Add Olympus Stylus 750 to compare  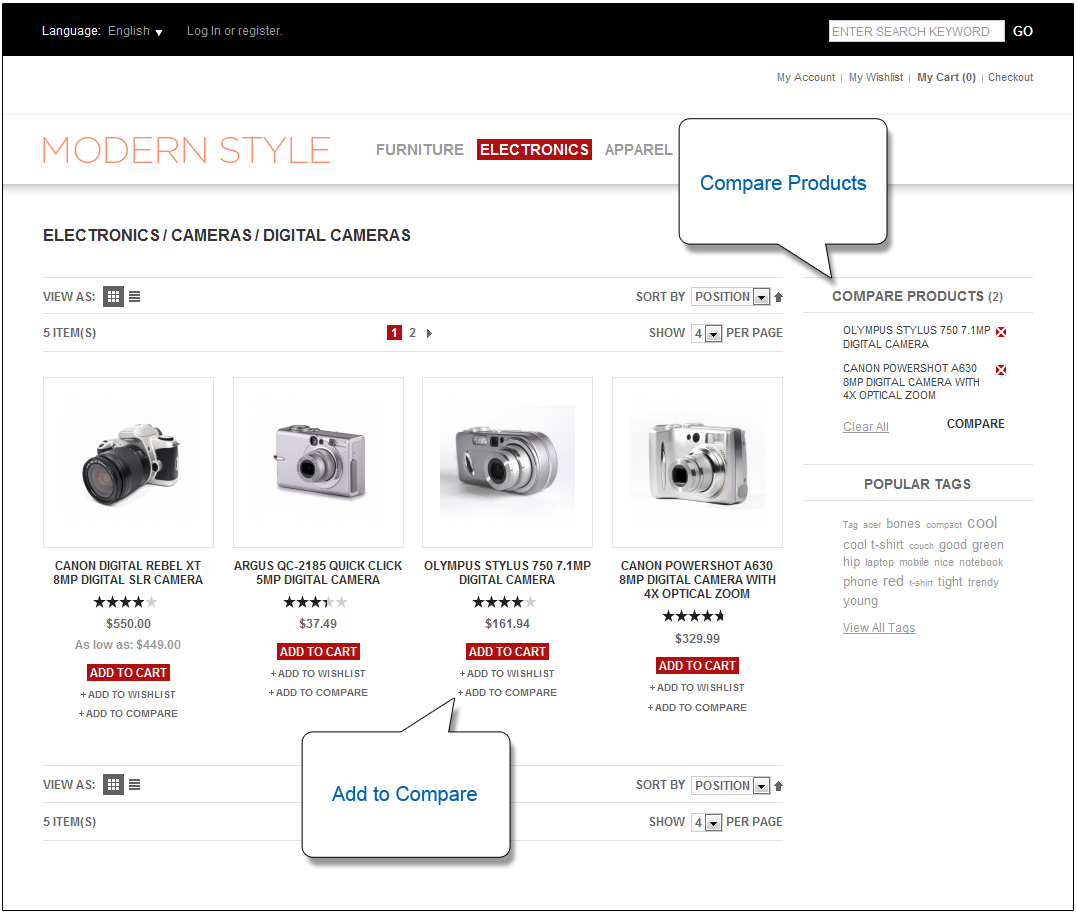click(508, 692)
